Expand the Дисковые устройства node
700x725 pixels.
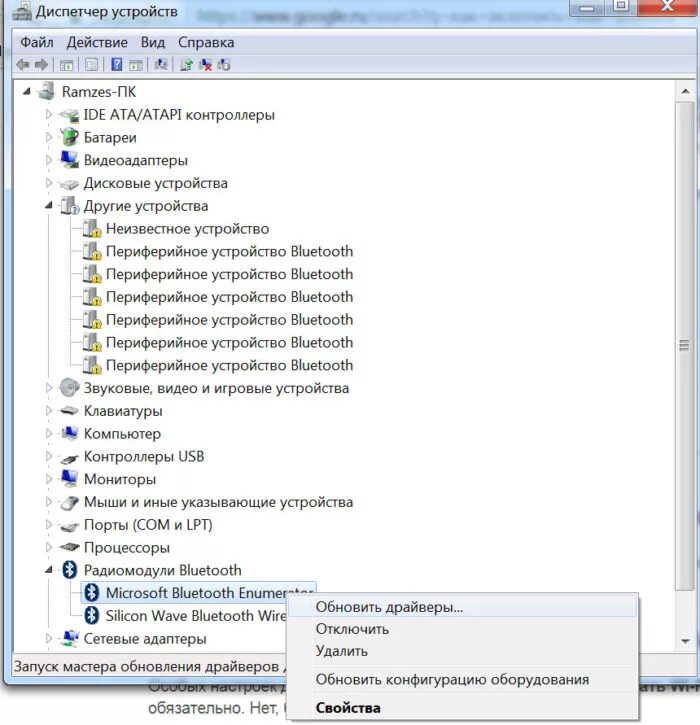49,183
